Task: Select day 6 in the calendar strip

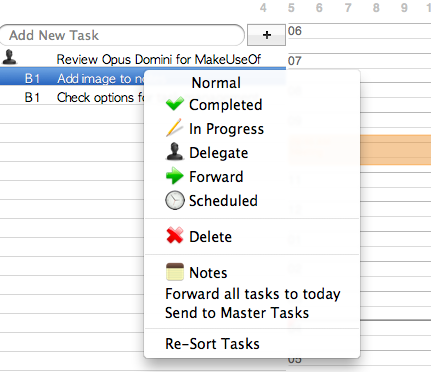Action: (319, 8)
